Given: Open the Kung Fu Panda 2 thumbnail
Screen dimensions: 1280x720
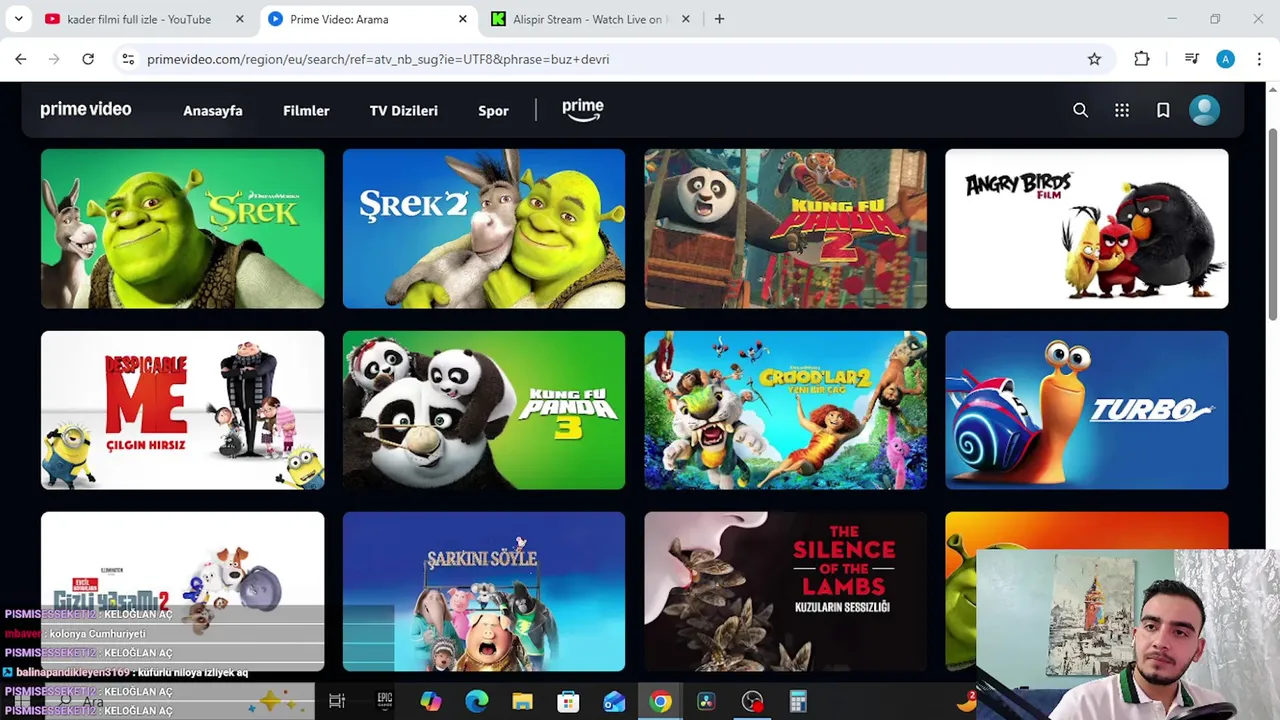Looking at the screenshot, I should 785,228.
